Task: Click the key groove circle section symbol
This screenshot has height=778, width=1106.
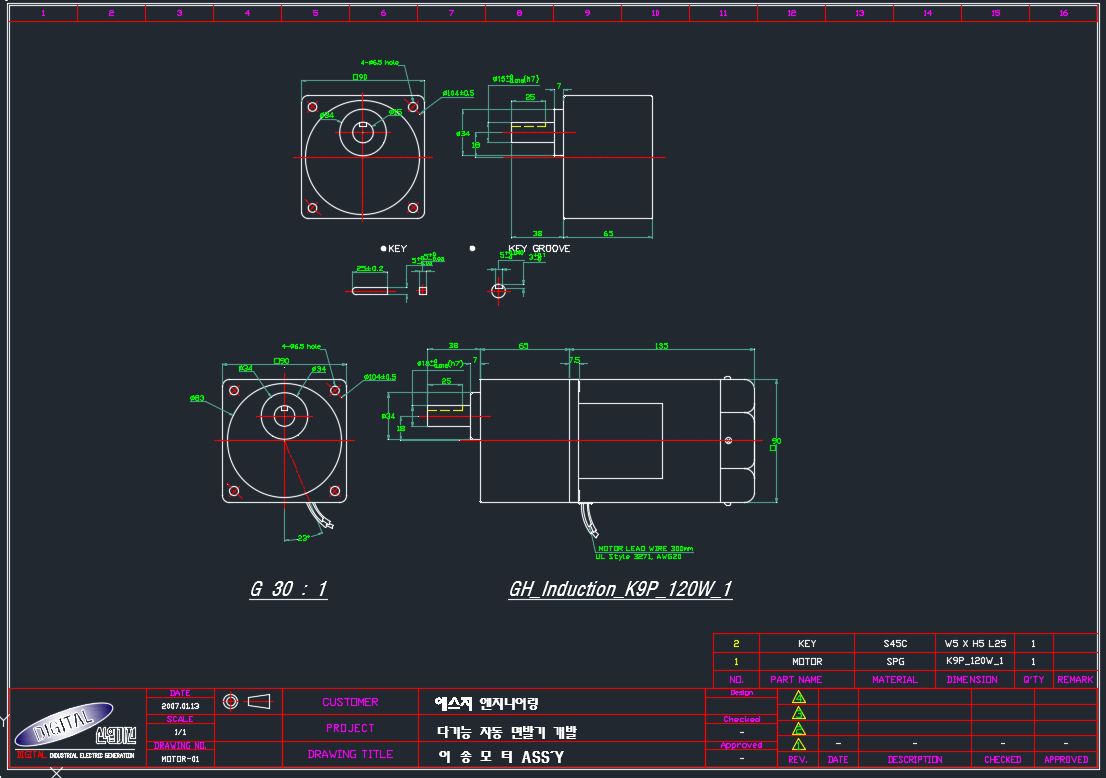Action: point(499,290)
